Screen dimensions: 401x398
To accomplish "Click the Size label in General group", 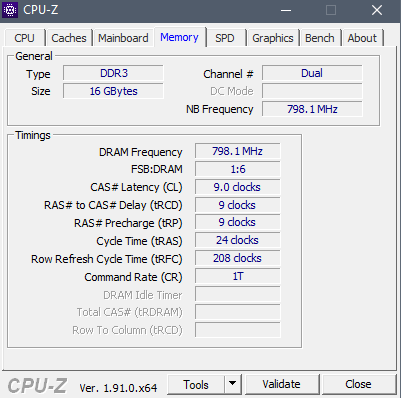I will pos(41,91).
